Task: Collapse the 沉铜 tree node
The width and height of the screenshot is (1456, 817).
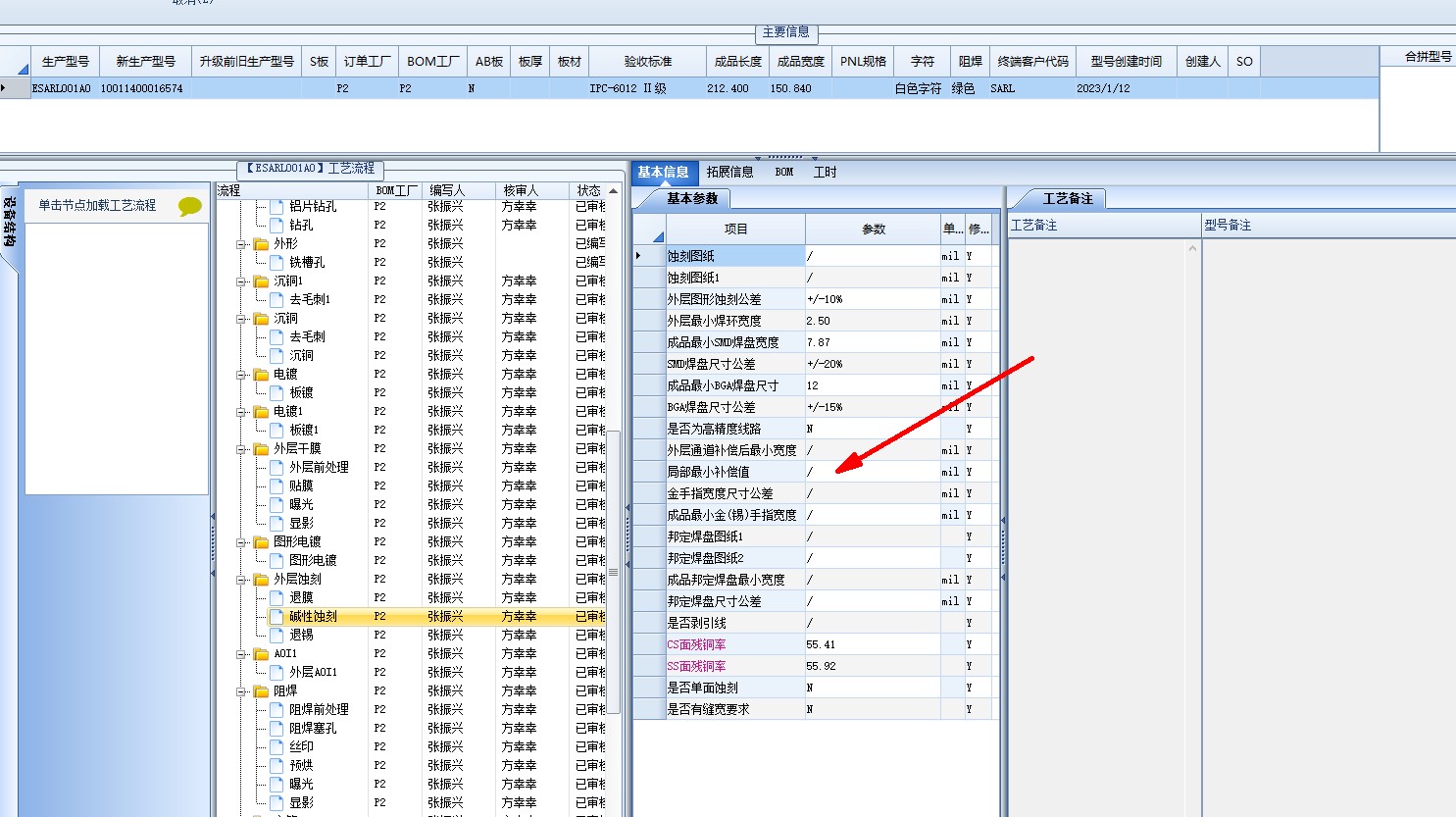Action: coord(241,319)
